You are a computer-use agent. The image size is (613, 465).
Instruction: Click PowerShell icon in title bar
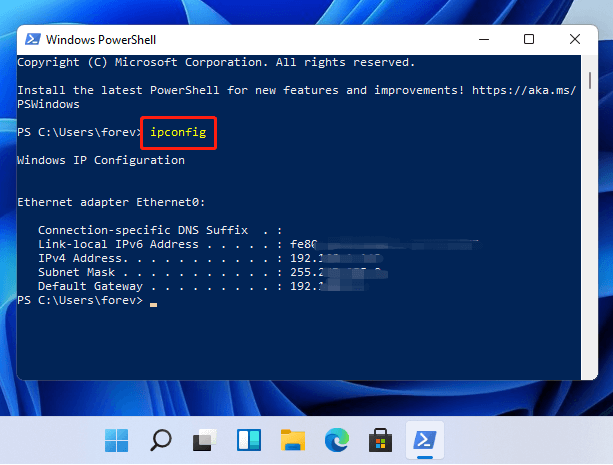(32, 39)
